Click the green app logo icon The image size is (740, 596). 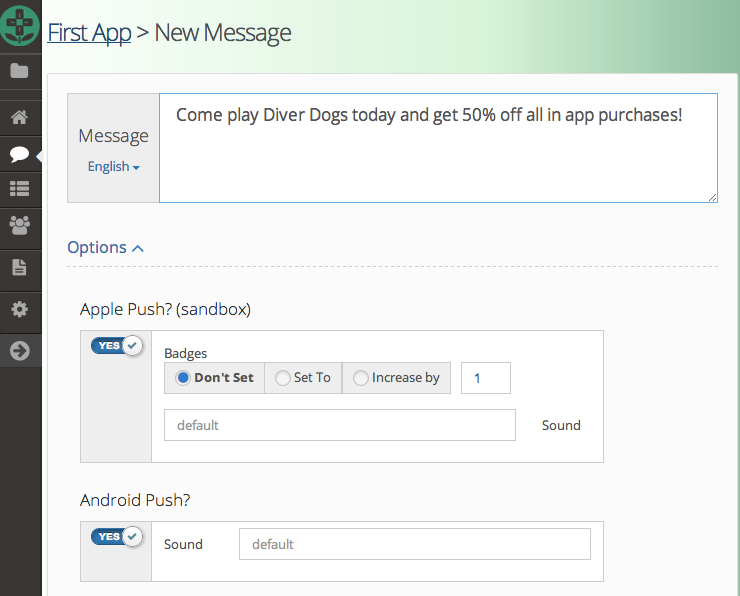pyautogui.click(x=19, y=25)
